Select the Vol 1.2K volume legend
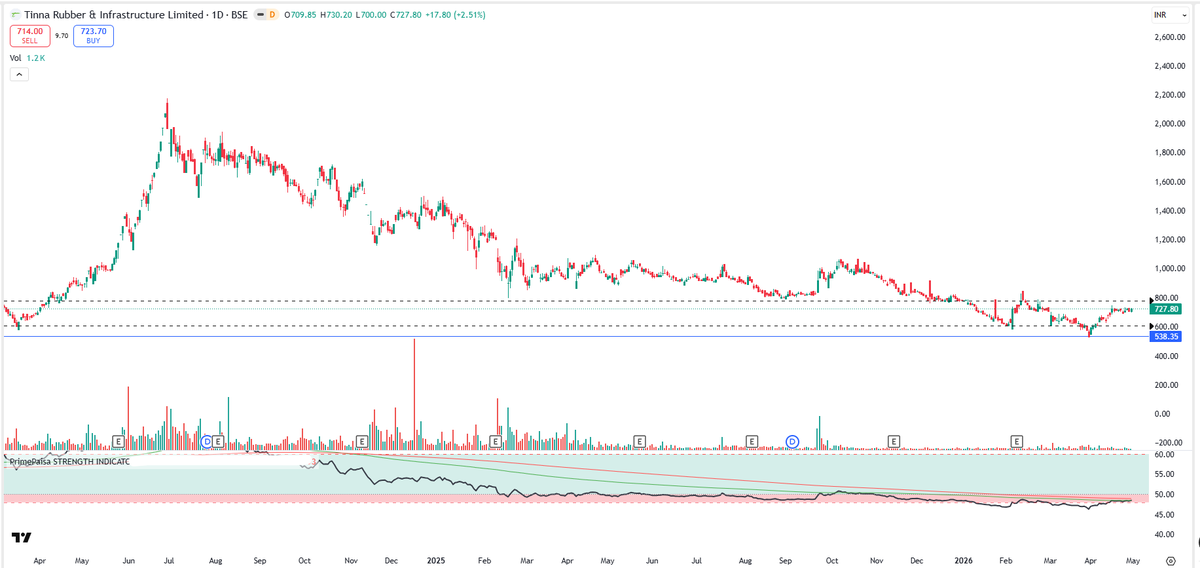This screenshot has height=568, width=1200. point(27,58)
